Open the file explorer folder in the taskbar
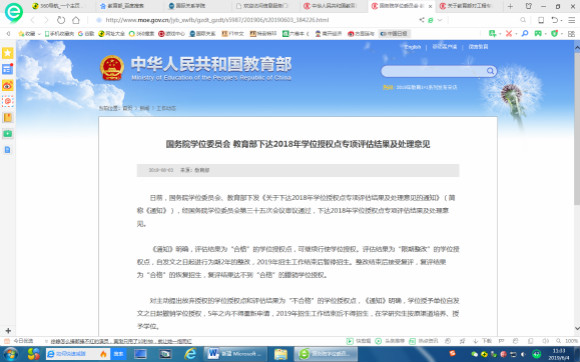This screenshot has height=362, width=580. pos(281,354)
